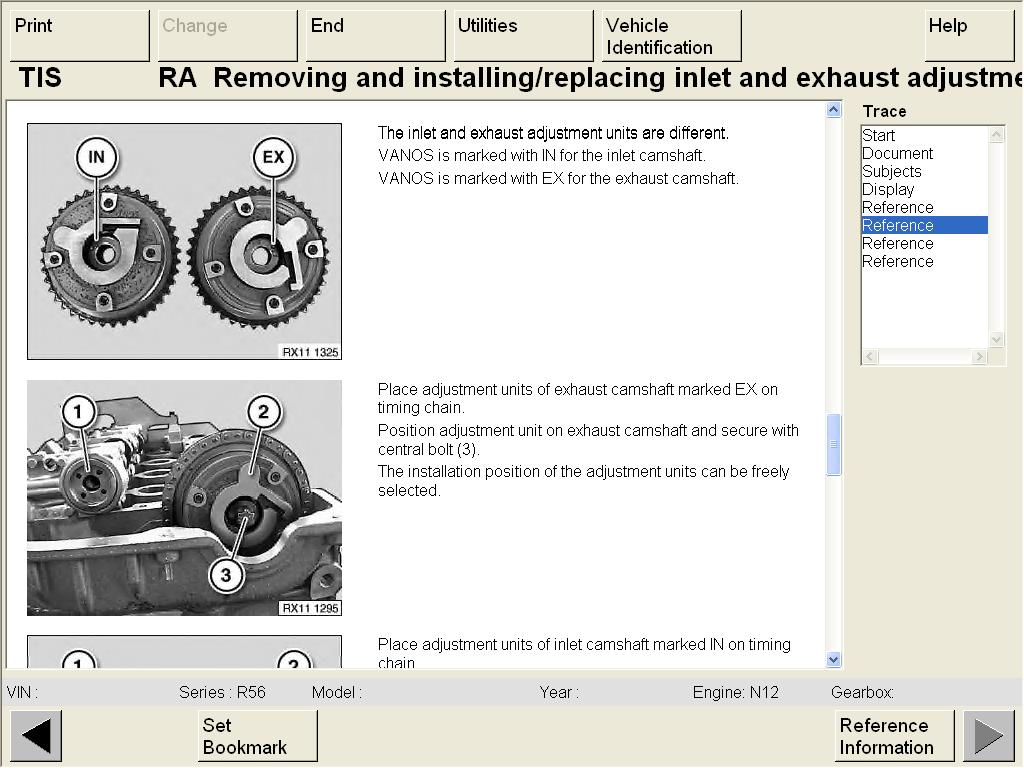Open the Utilities menu
The image size is (1024, 768).
click(x=523, y=36)
